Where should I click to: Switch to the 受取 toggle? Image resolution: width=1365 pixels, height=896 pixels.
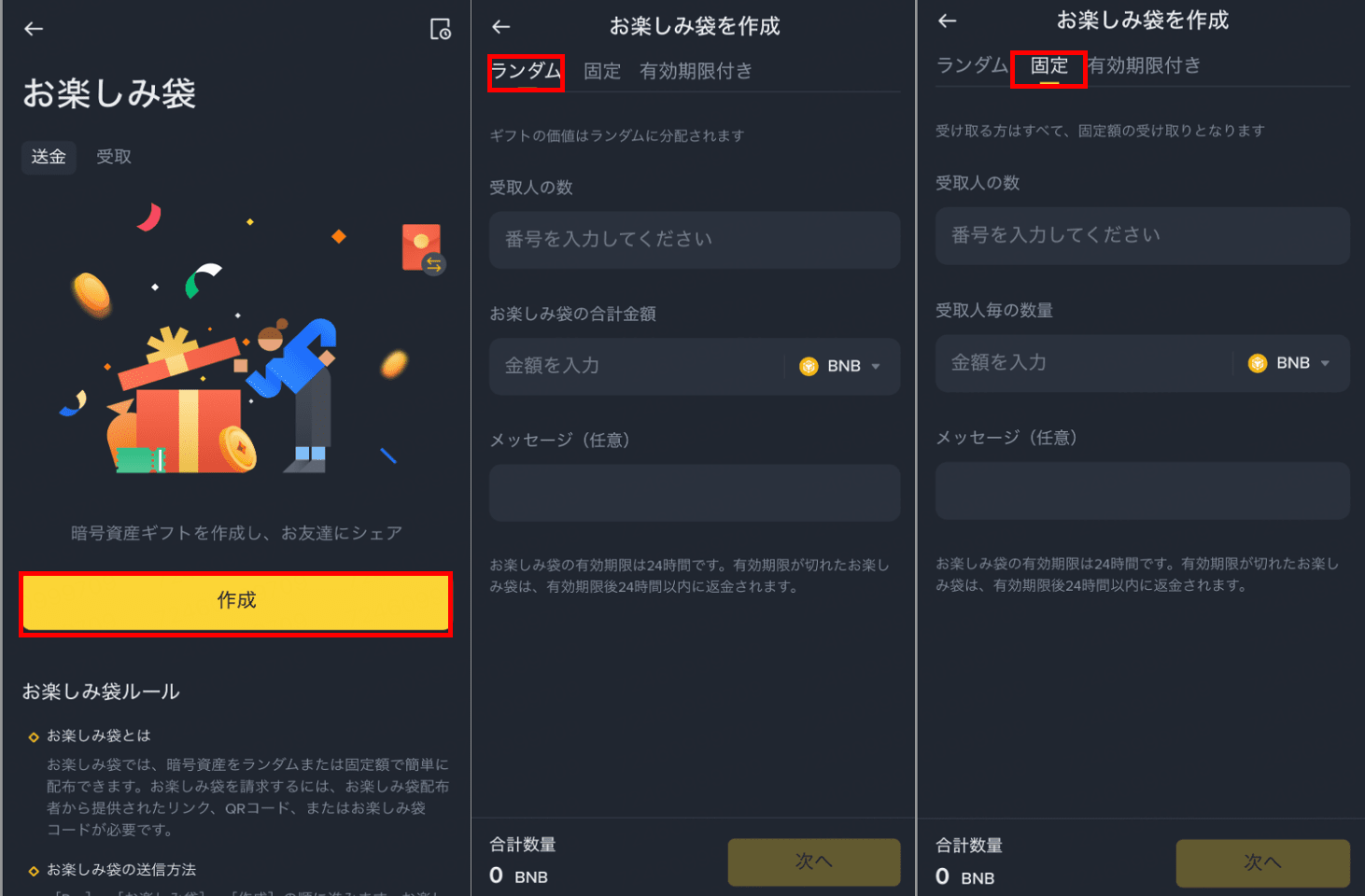pos(114,157)
